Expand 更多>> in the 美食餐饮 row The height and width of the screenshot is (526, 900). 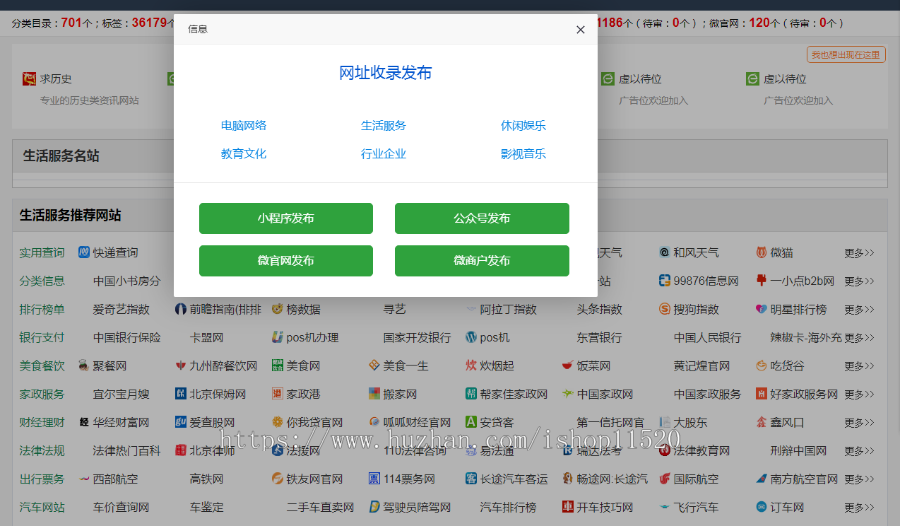(859, 366)
